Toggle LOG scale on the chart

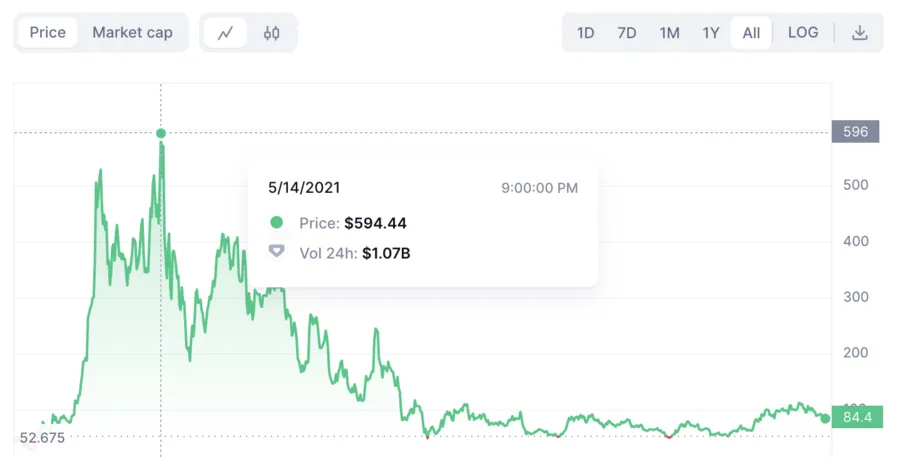803,33
